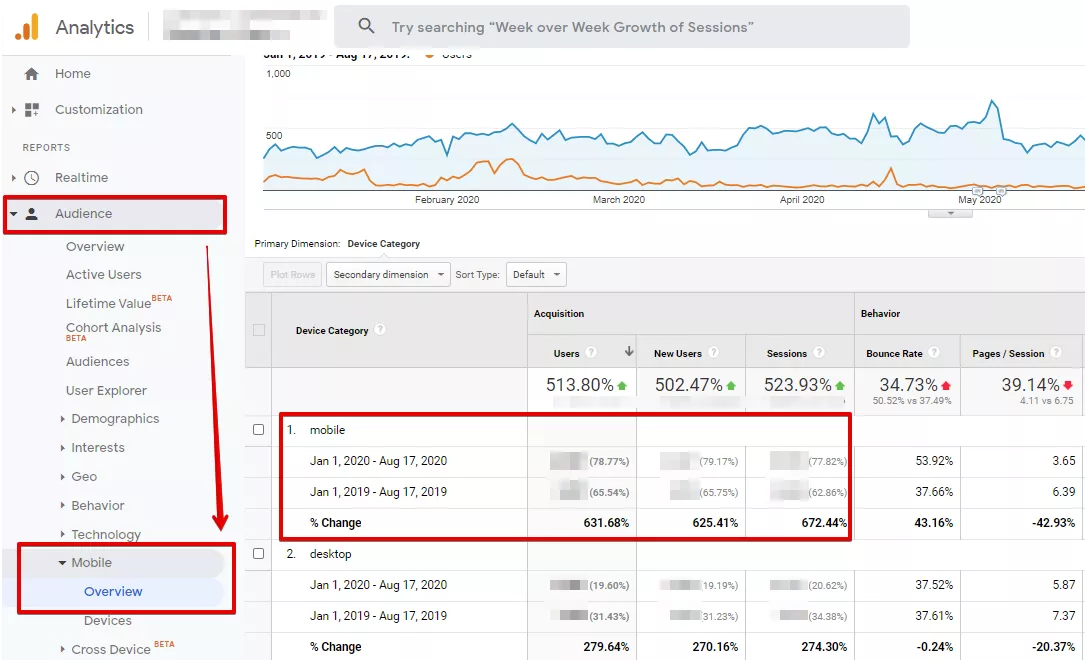The height and width of the screenshot is (660, 1085).
Task: Click the Home house icon
Action: pyautogui.click(x=31, y=73)
